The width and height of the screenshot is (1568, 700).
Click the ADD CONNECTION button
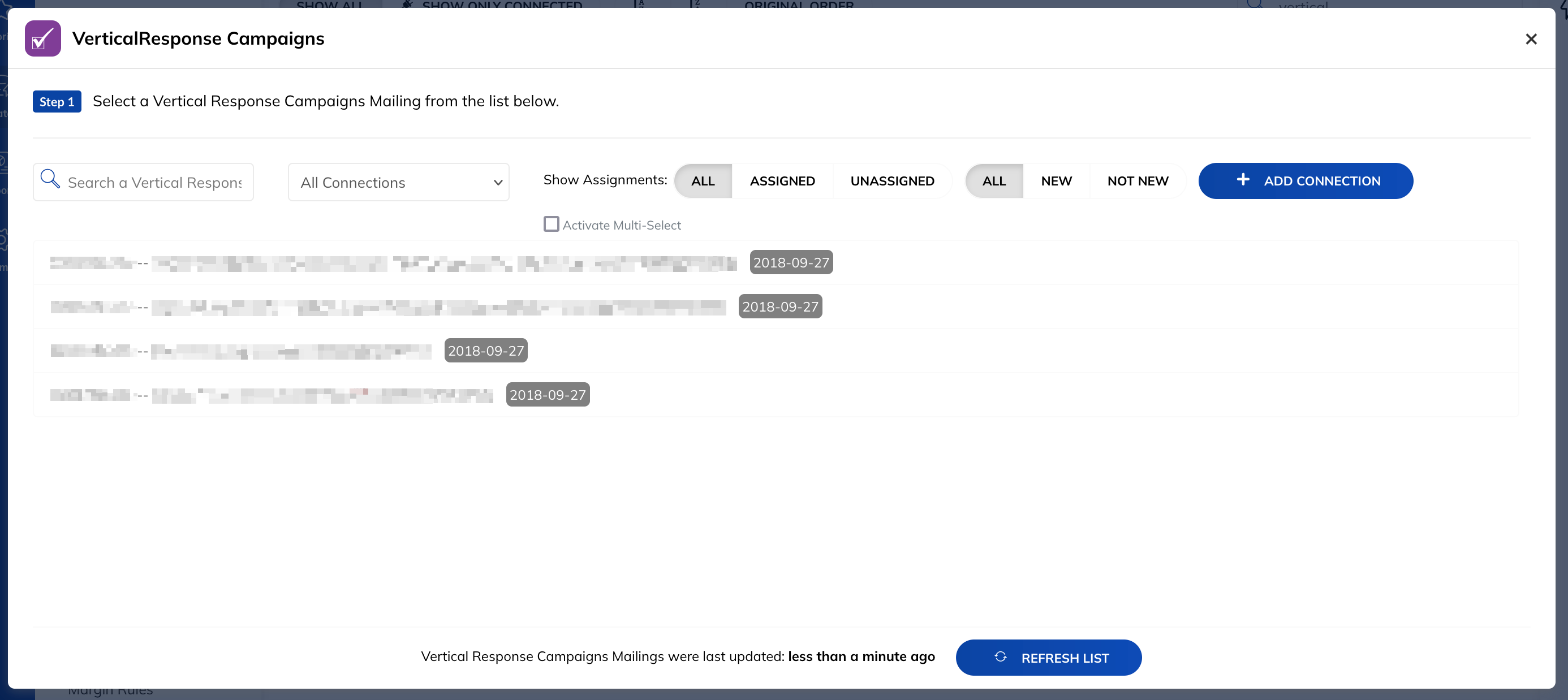tap(1306, 181)
